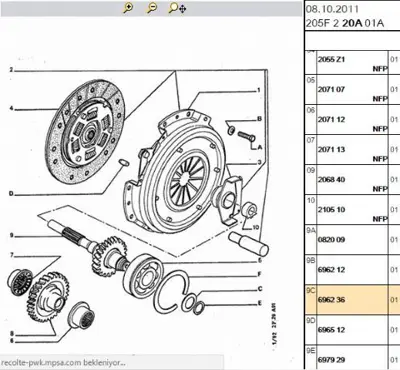Viewport: 400px width, 370px height.
Task: Click the ball bearing drawing near label F
Action: coord(143,275)
